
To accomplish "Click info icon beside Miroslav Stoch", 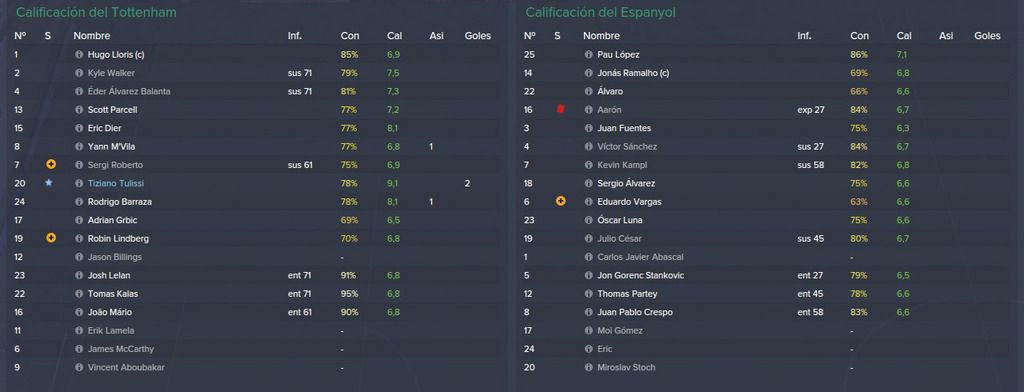I will pos(588,367).
